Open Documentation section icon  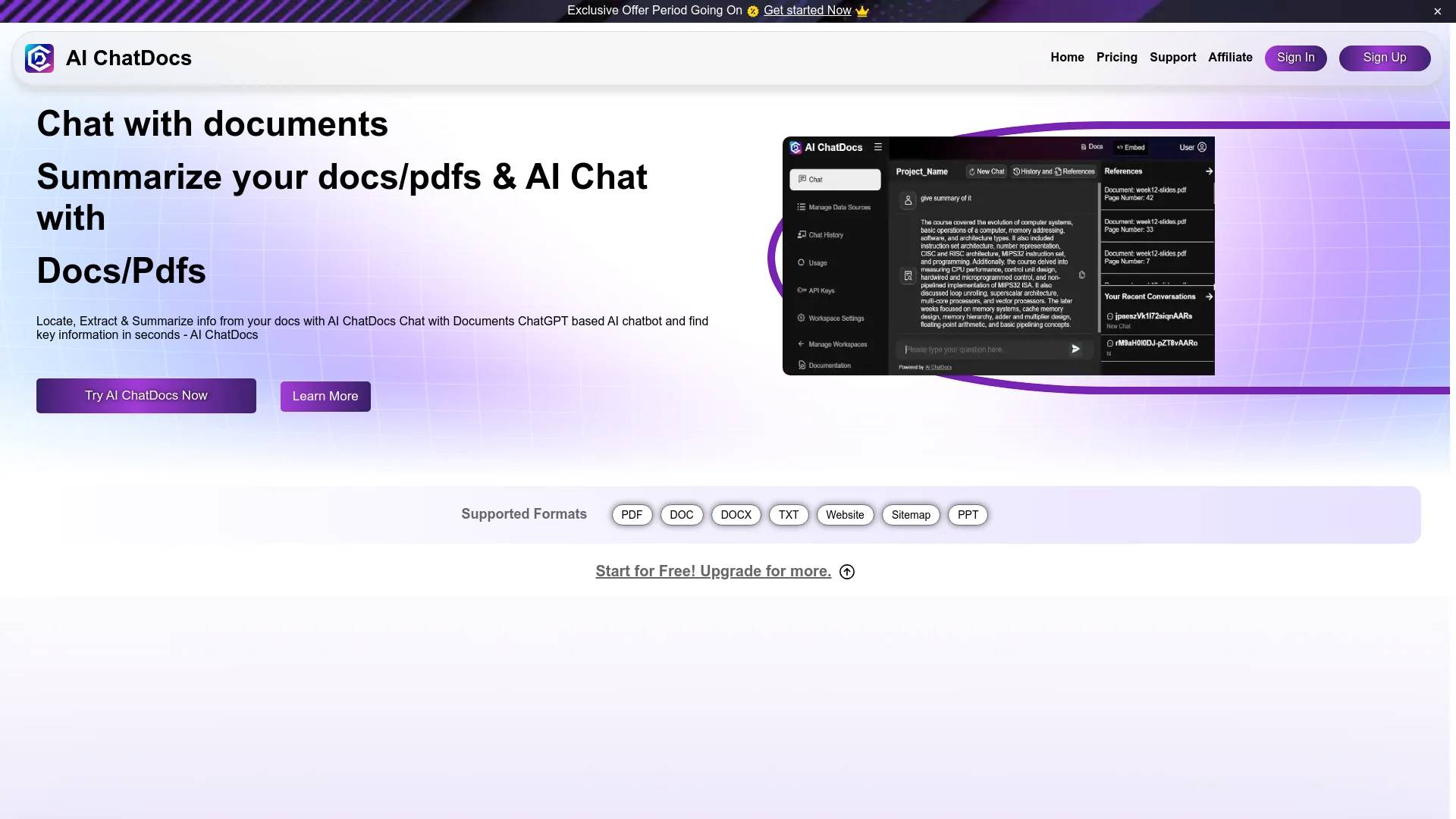[801, 363]
